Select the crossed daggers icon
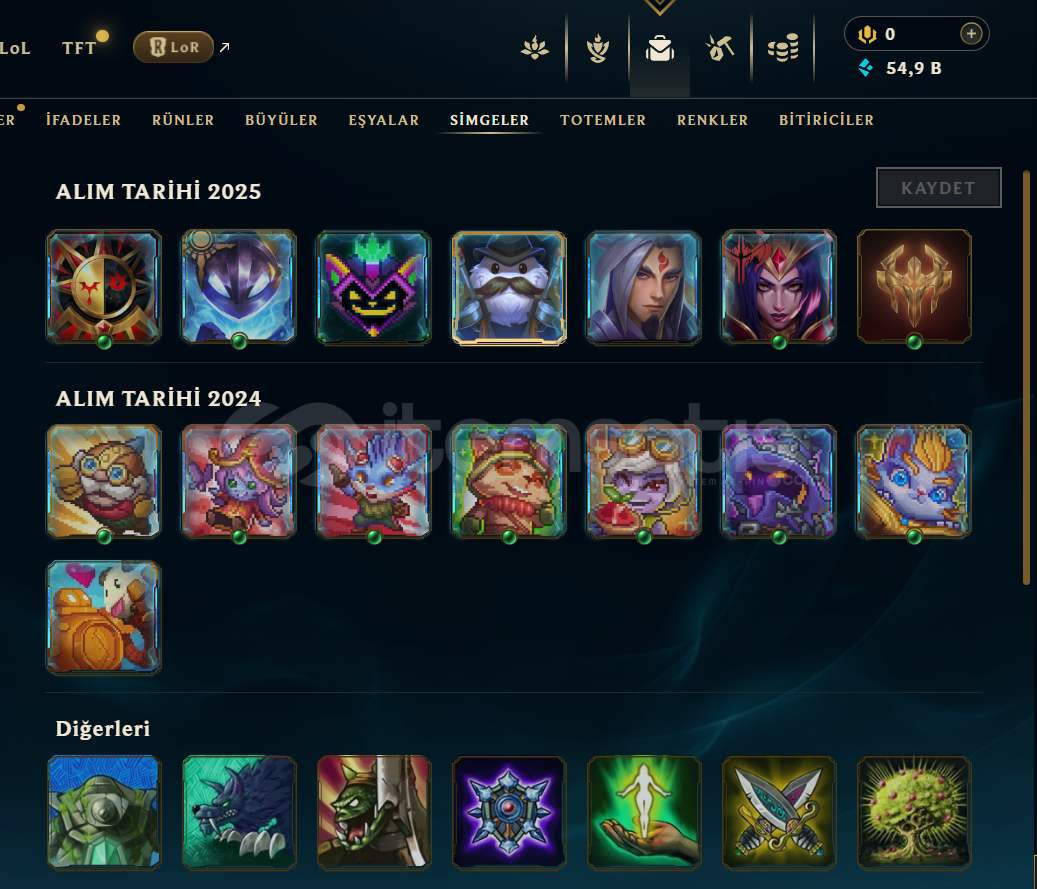This screenshot has height=889, width=1037. [x=779, y=812]
